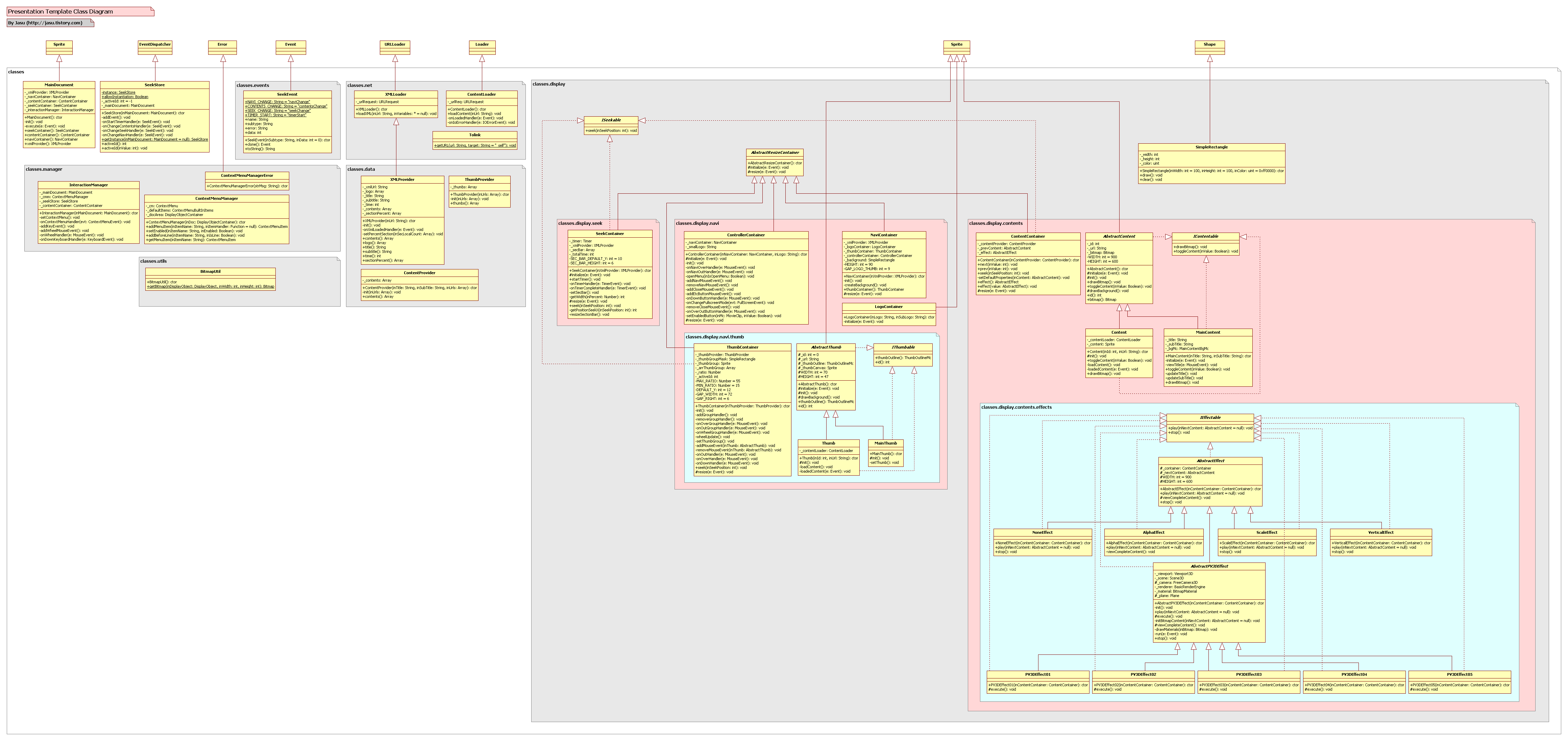Click the NoneEffect class name
Image resolution: width=1568 pixels, height=741 pixels.
[x=1042, y=533]
